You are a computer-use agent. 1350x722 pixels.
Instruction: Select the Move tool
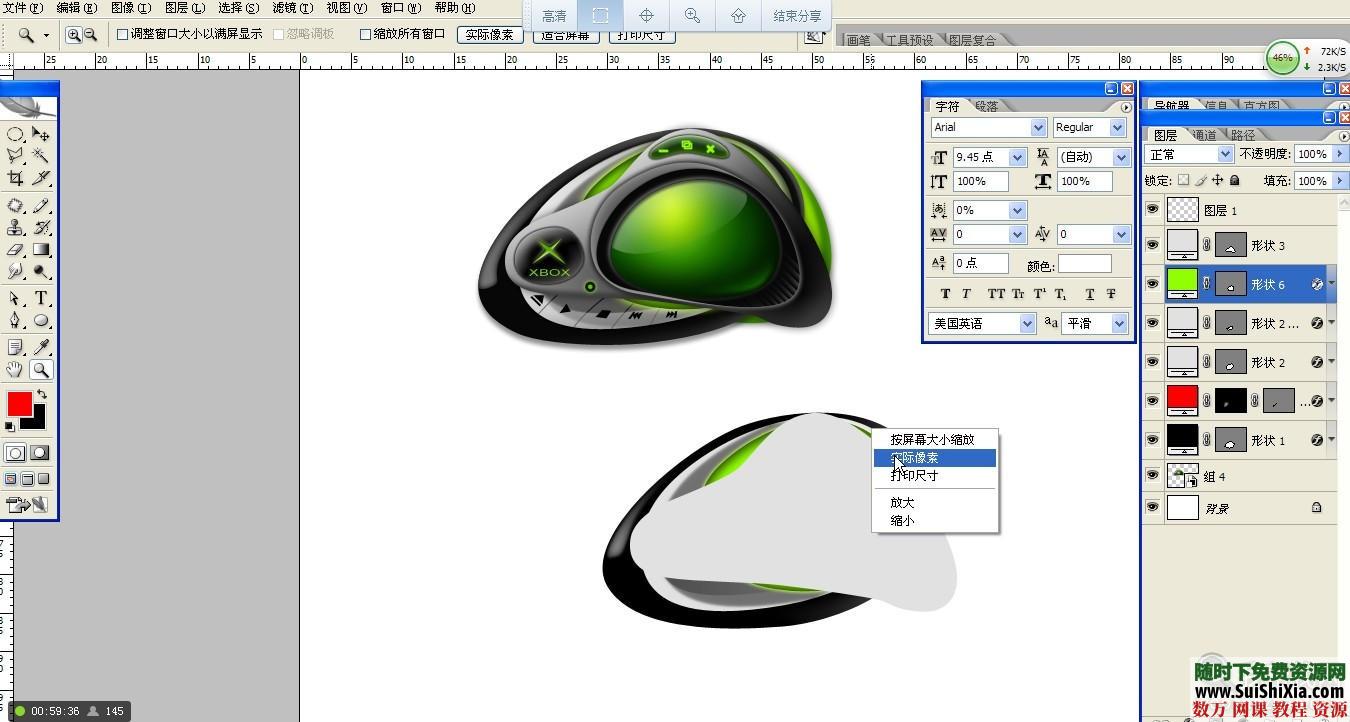click(41, 134)
